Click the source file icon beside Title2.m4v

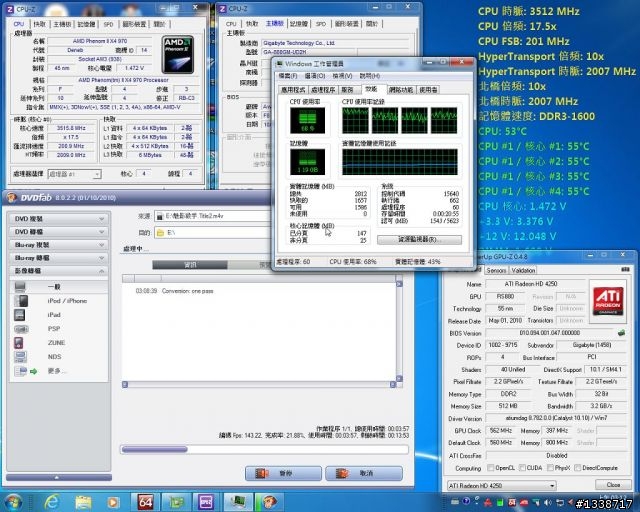[160, 216]
